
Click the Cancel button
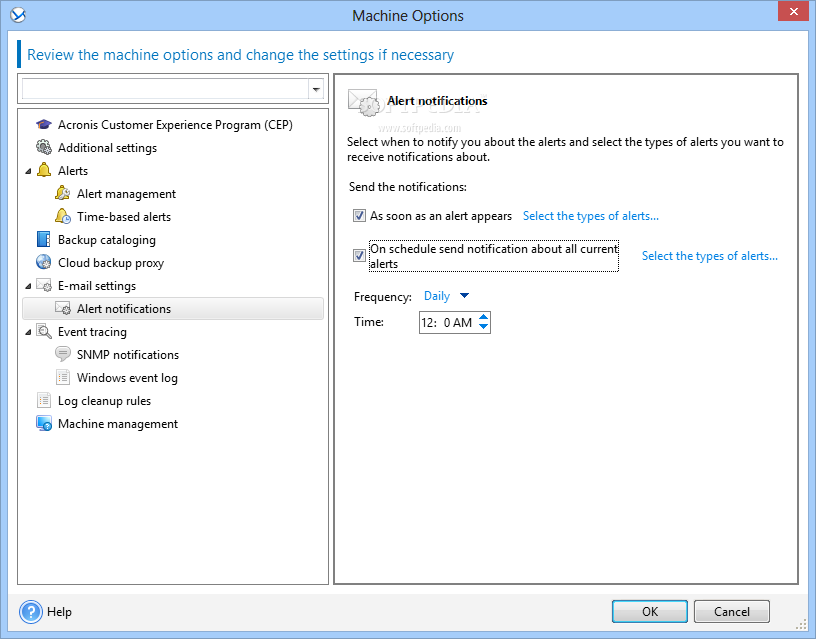click(732, 611)
